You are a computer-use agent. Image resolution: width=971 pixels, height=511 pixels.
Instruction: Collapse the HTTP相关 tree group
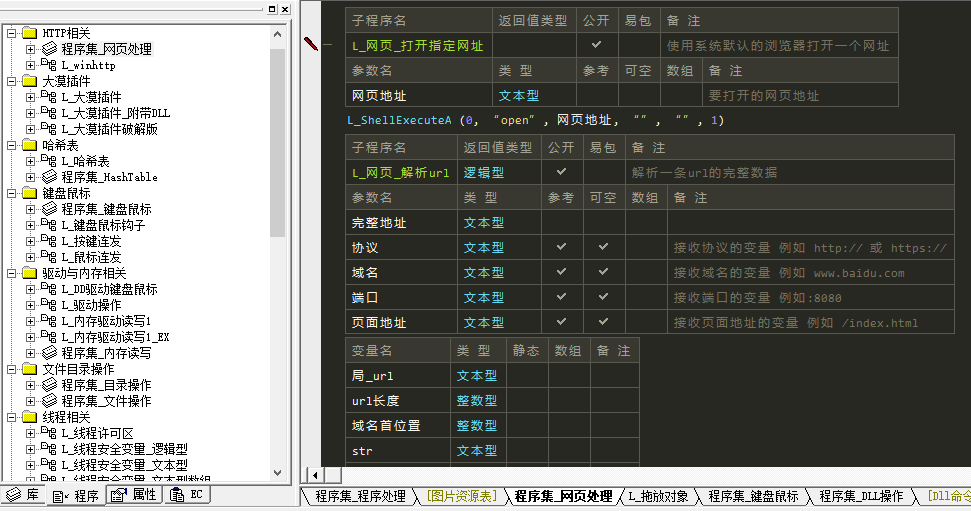tap(12, 33)
